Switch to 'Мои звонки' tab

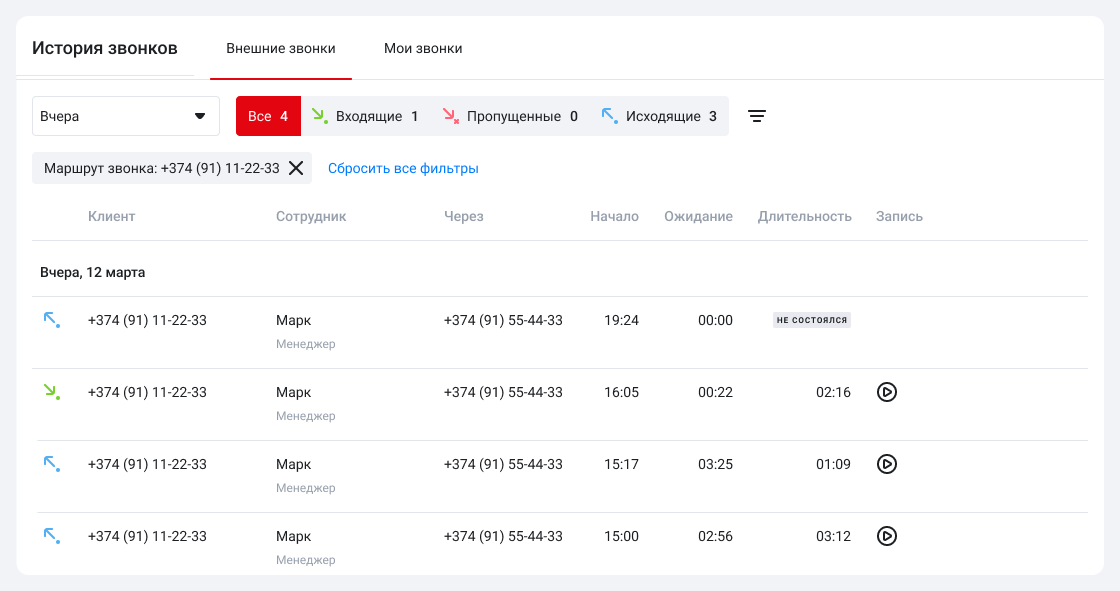423,48
